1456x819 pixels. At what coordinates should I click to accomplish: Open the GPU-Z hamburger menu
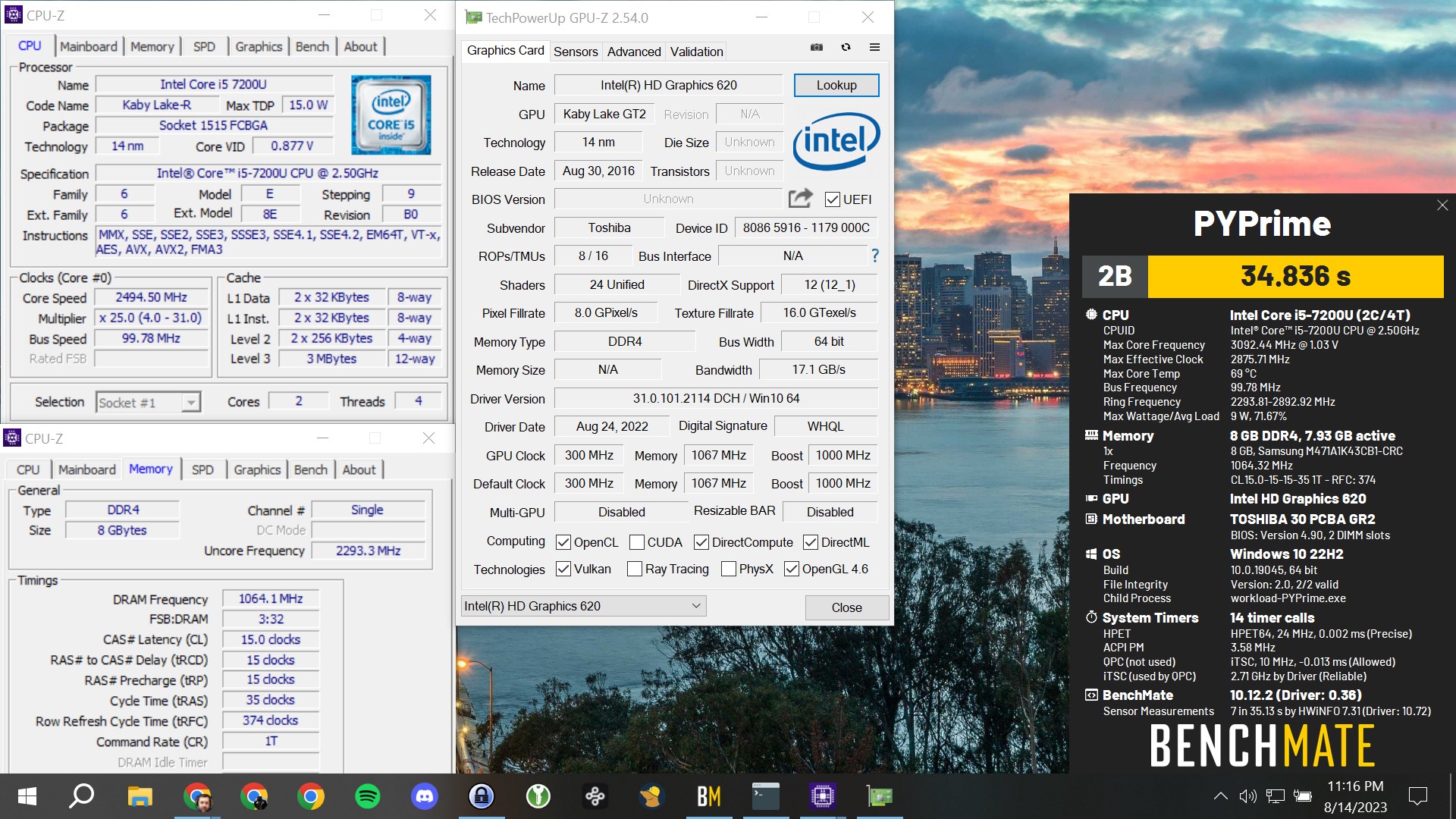tap(874, 47)
